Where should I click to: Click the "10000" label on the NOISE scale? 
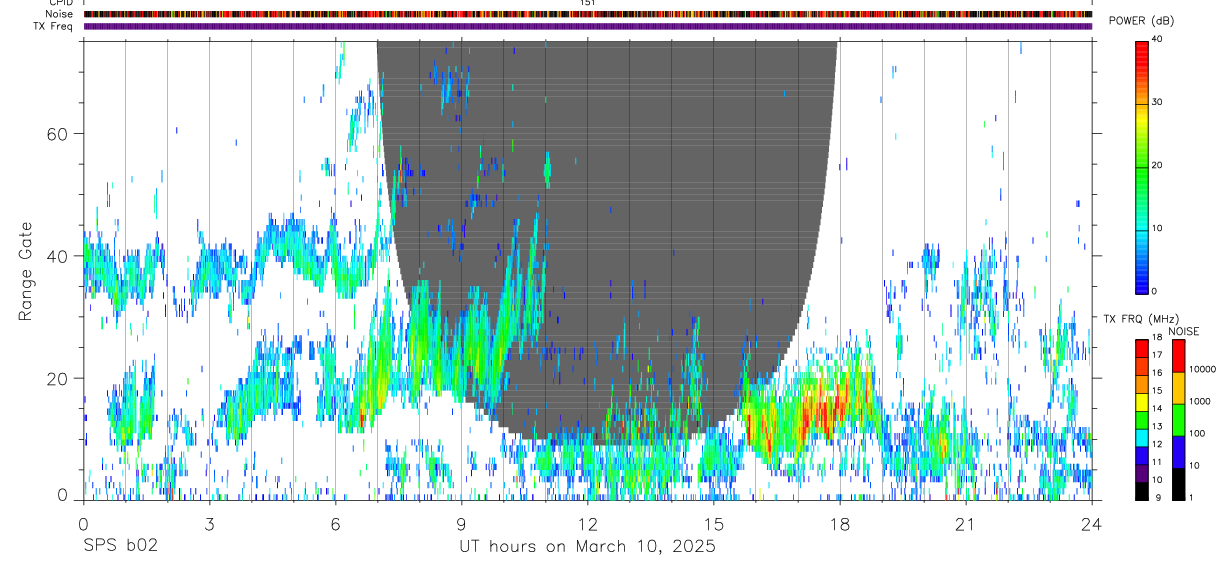(x=1202, y=370)
